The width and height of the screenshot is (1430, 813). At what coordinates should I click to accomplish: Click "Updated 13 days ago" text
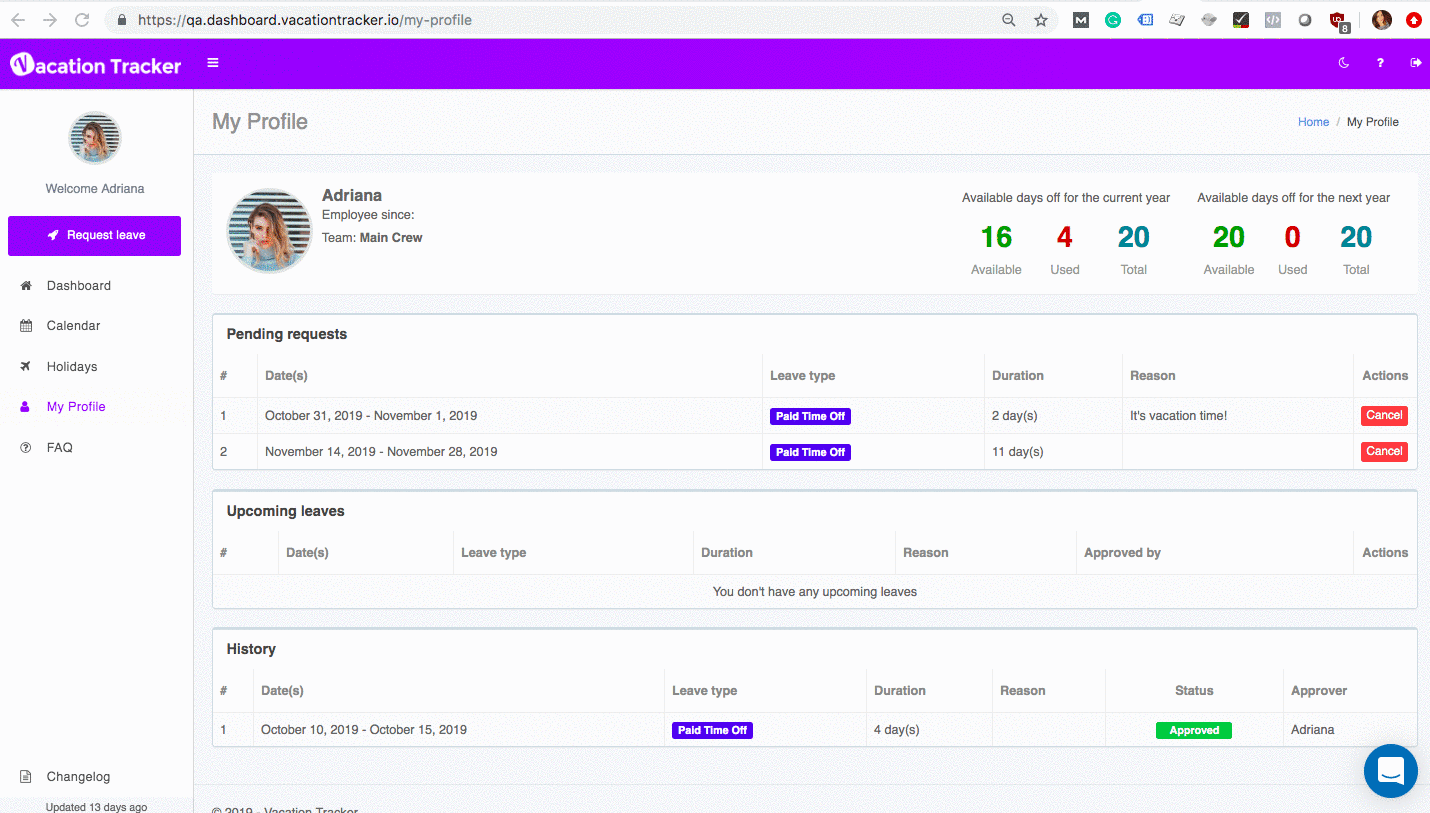tap(96, 807)
